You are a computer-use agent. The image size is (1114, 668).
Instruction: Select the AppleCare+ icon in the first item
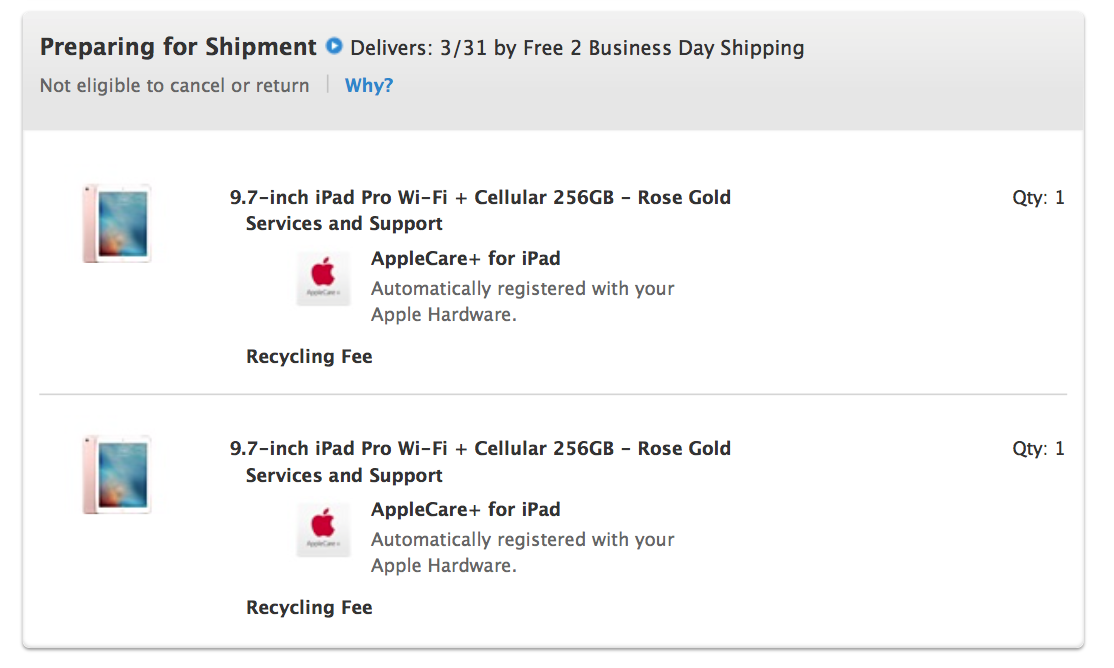(x=323, y=278)
